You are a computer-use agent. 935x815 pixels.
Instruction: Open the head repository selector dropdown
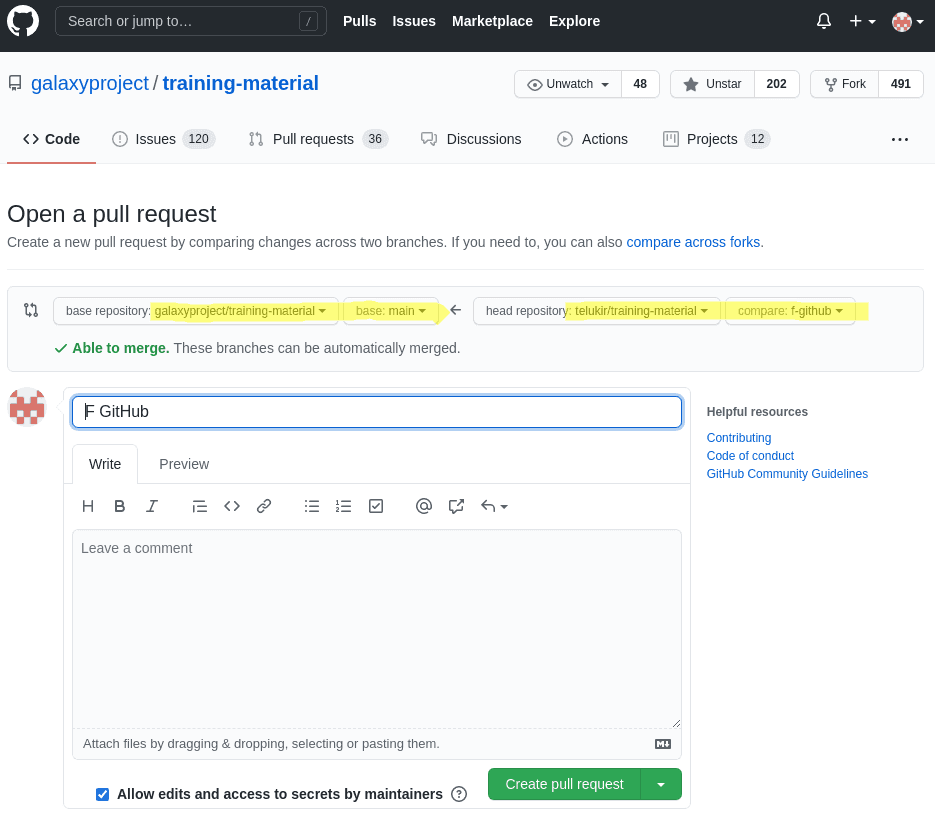coord(597,311)
